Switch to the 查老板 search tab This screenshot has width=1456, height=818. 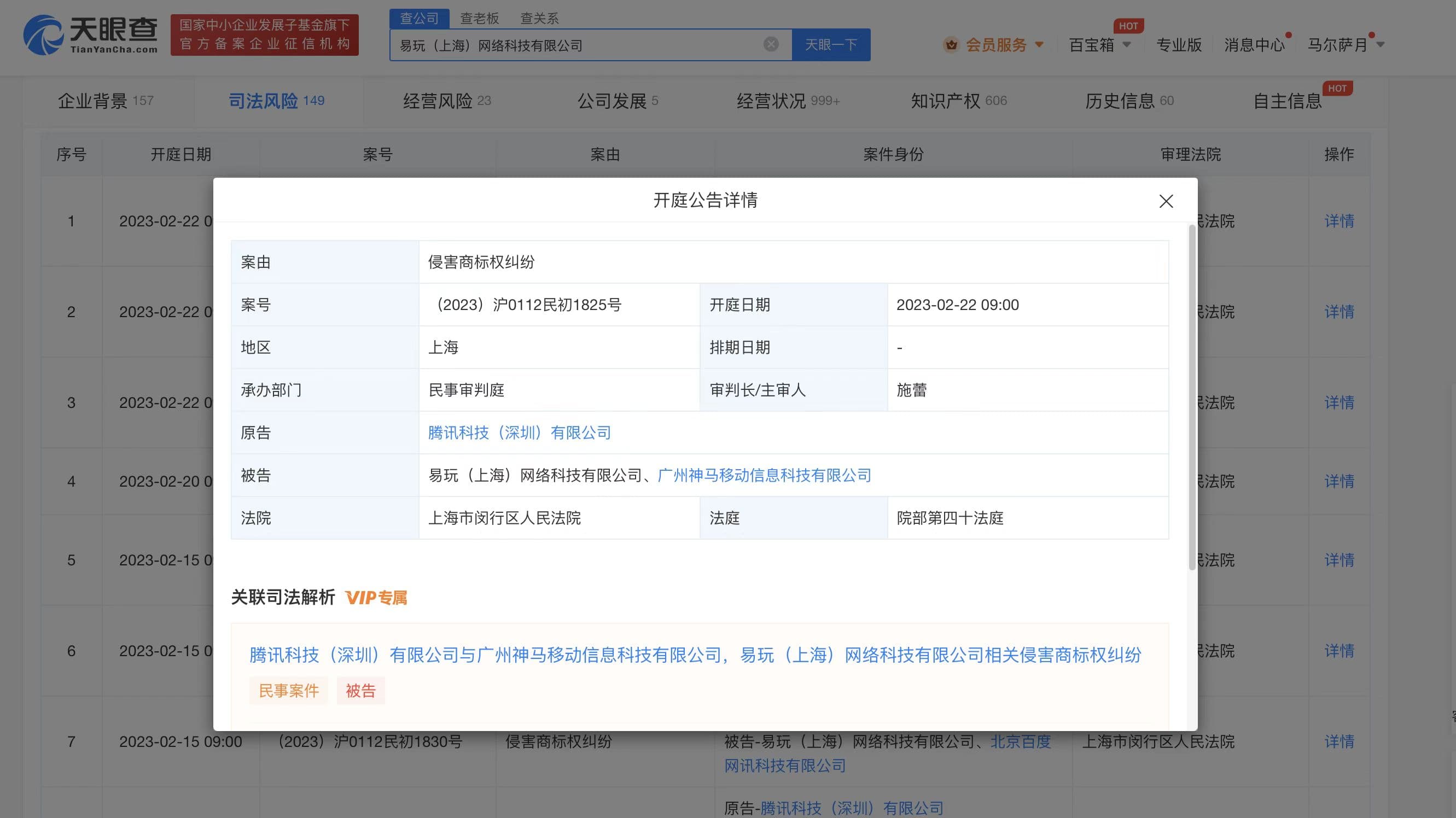479,19
